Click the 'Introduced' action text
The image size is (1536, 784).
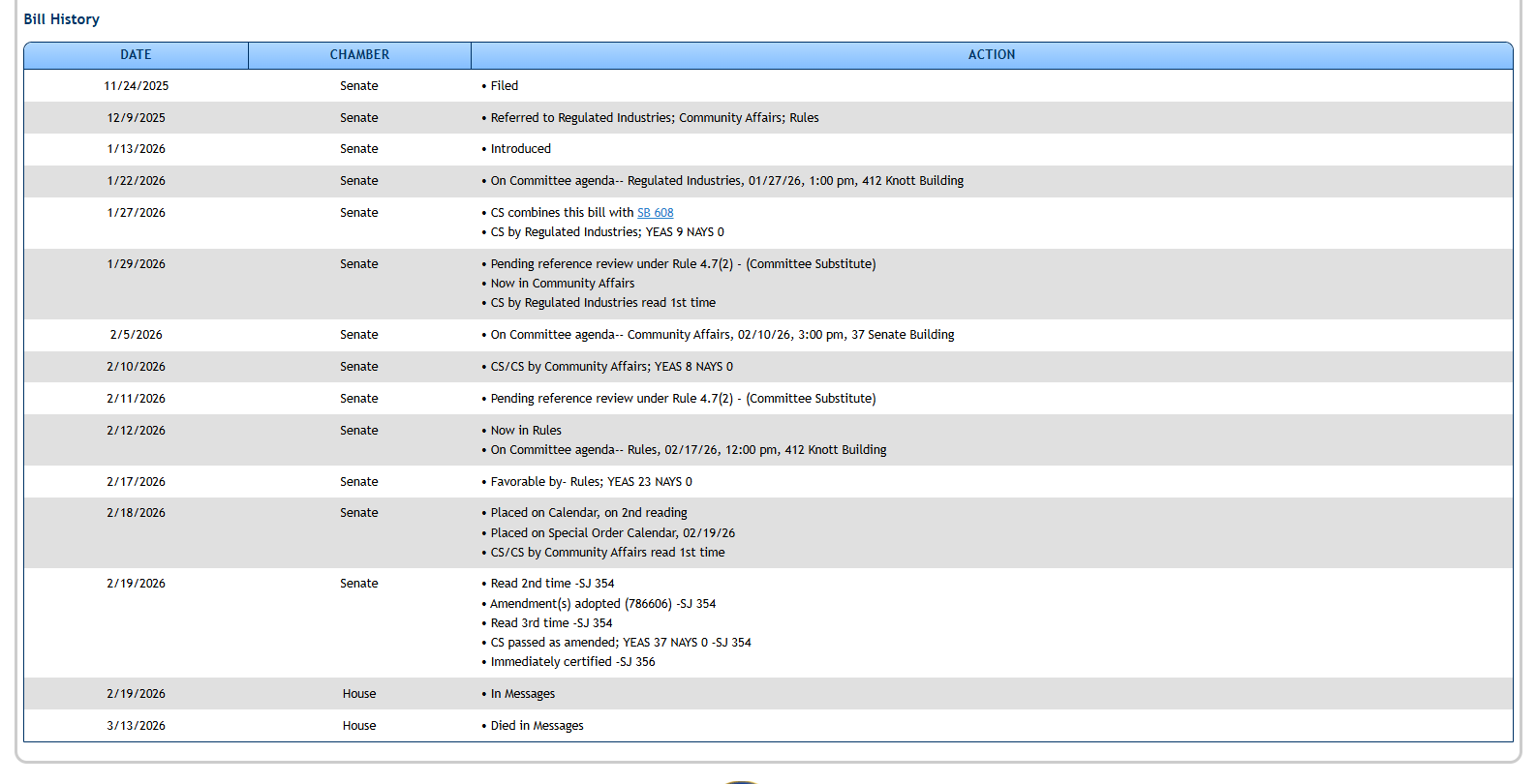tap(520, 149)
